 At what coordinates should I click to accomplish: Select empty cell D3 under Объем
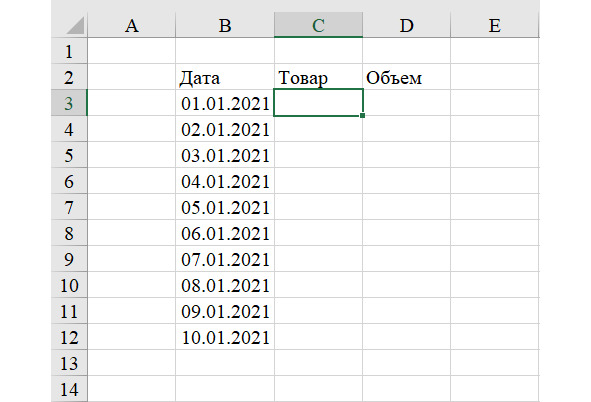406,103
